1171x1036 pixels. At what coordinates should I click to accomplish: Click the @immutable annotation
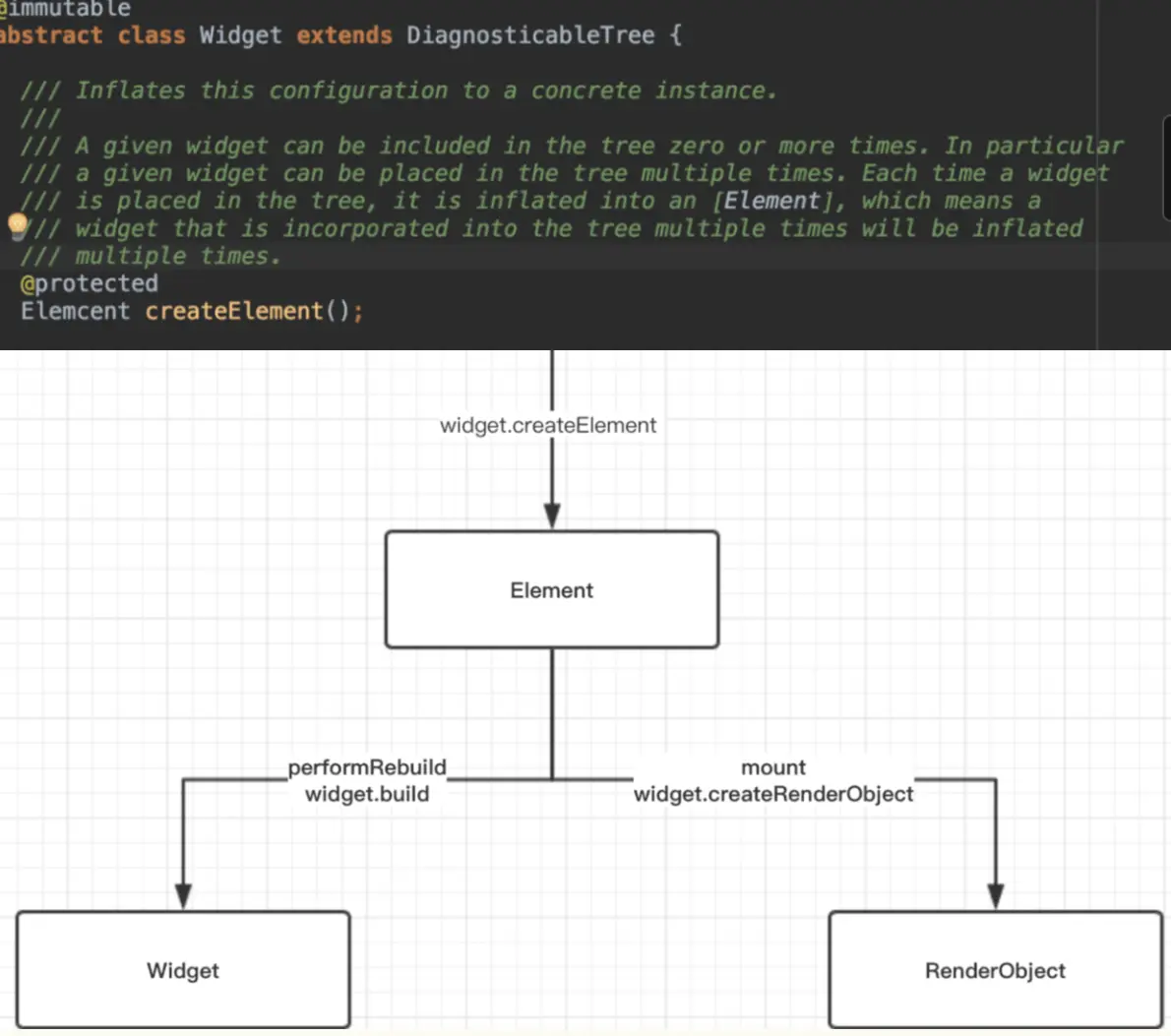coord(65,9)
